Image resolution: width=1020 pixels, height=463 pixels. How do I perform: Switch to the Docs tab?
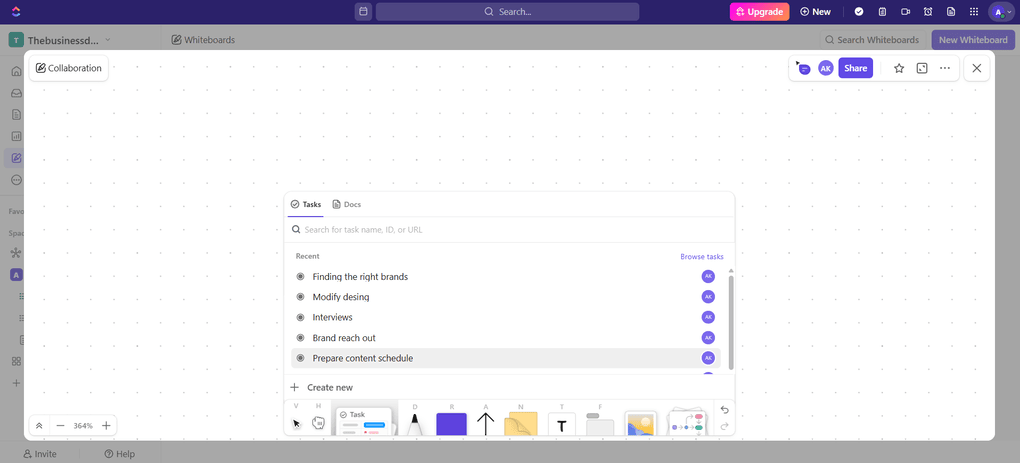pyautogui.click(x=347, y=204)
